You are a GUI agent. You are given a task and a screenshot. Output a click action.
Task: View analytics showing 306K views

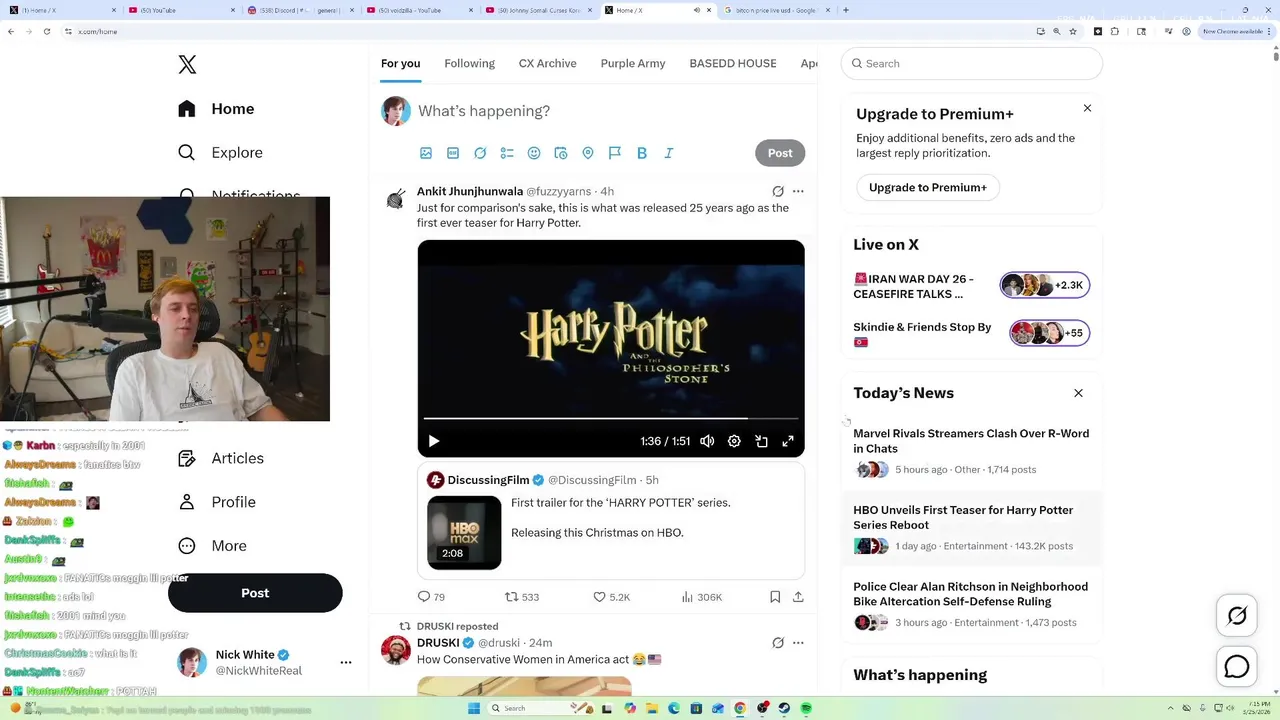(x=702, y=597)
